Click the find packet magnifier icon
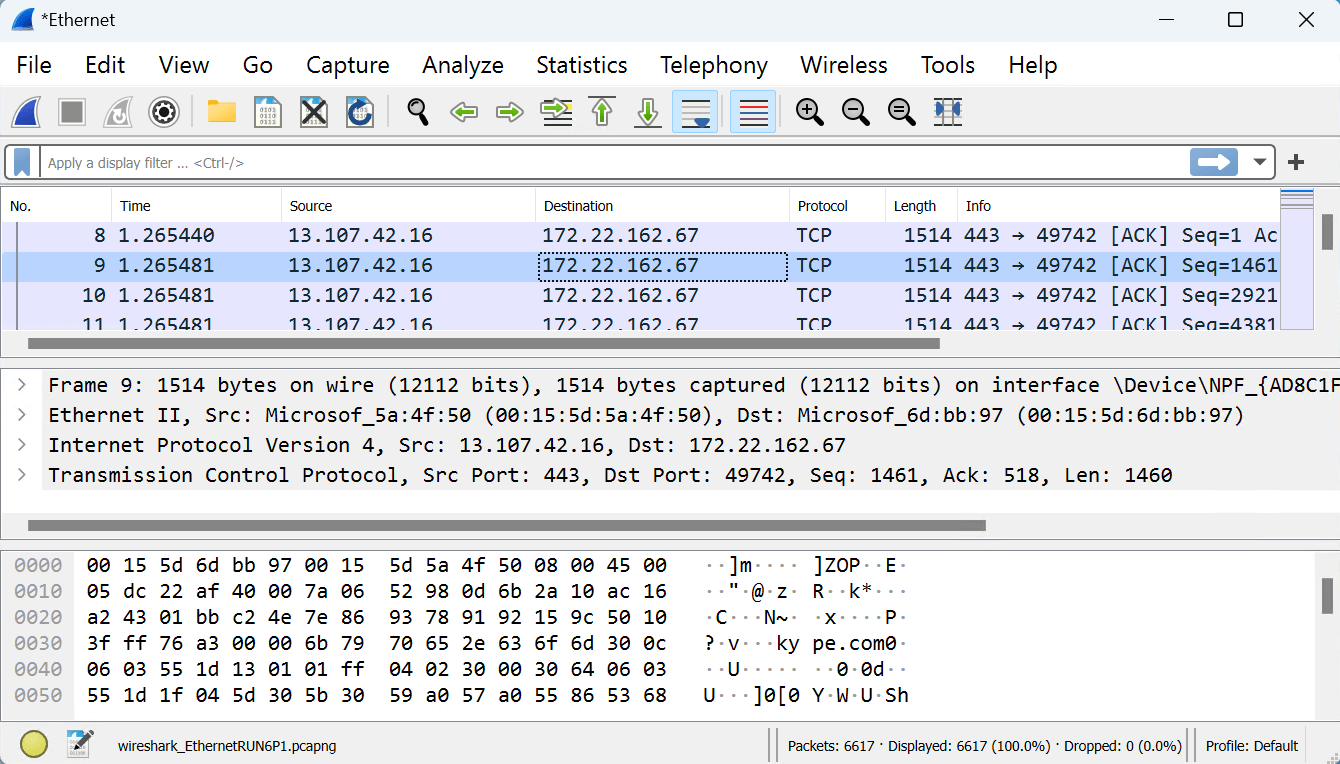The width and height of the screenshot is (1340, 764). click(x=417, y=112)
